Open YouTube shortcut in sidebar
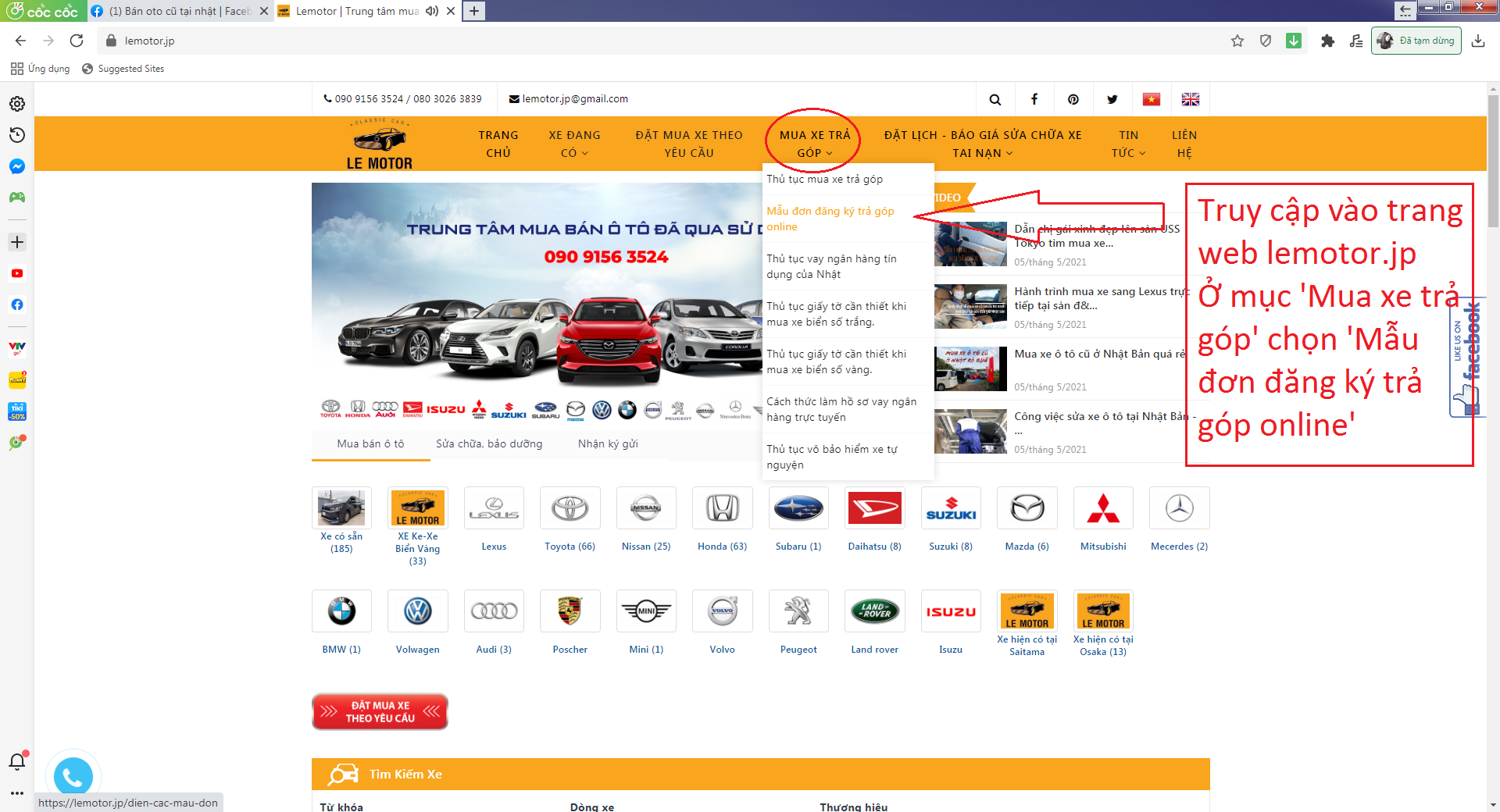The height and width of the screenshot is (812, 1500). pyautogui.click(x=17, y=273)
